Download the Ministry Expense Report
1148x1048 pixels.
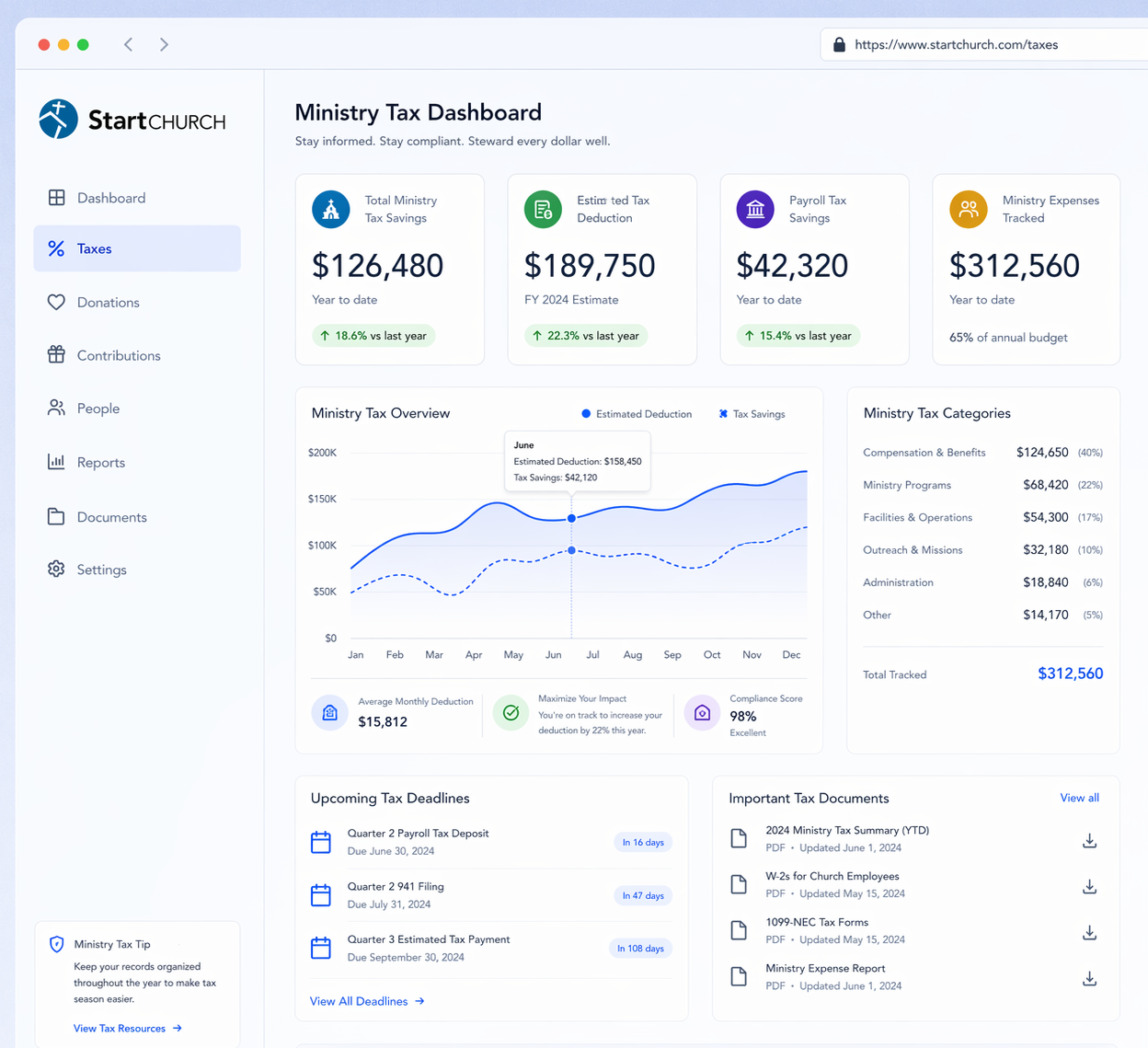tap(1089, 978)
